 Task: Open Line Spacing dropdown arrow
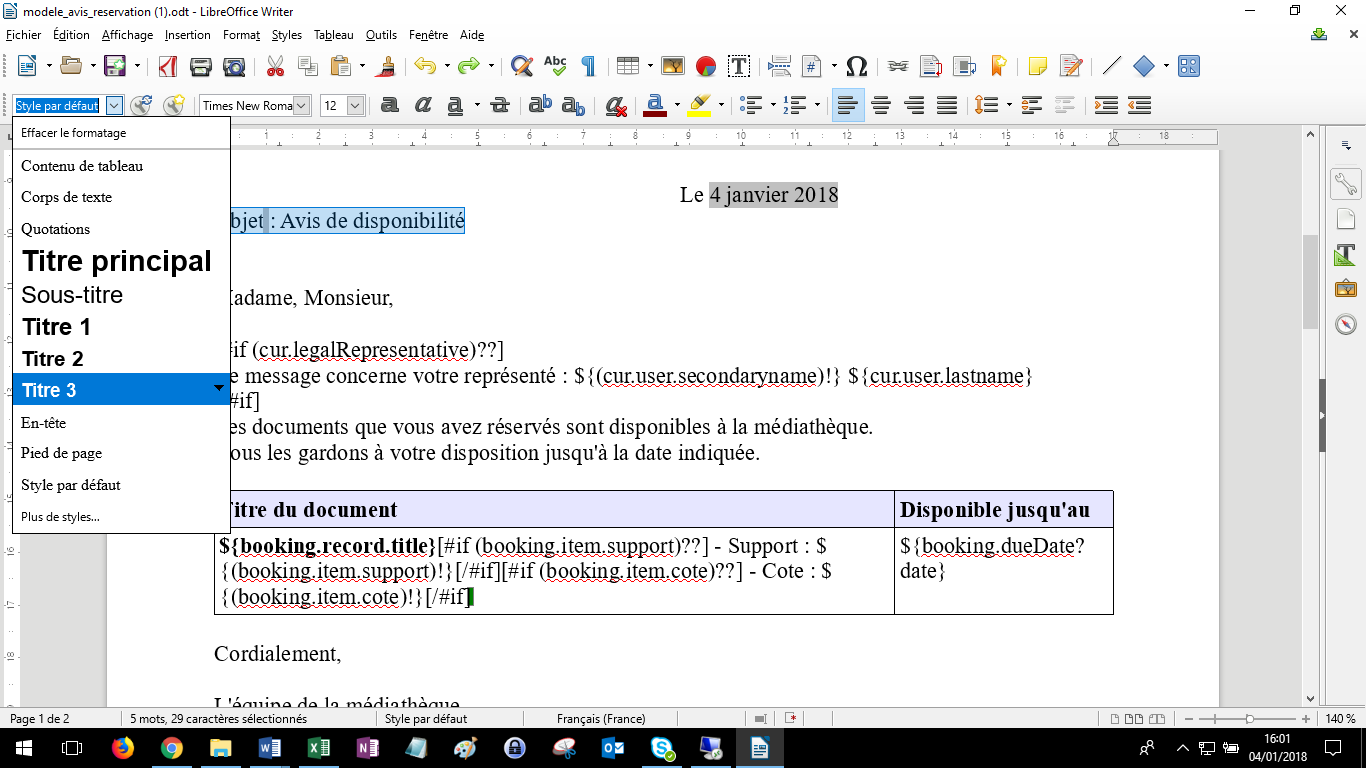[x=1009, y=105]
